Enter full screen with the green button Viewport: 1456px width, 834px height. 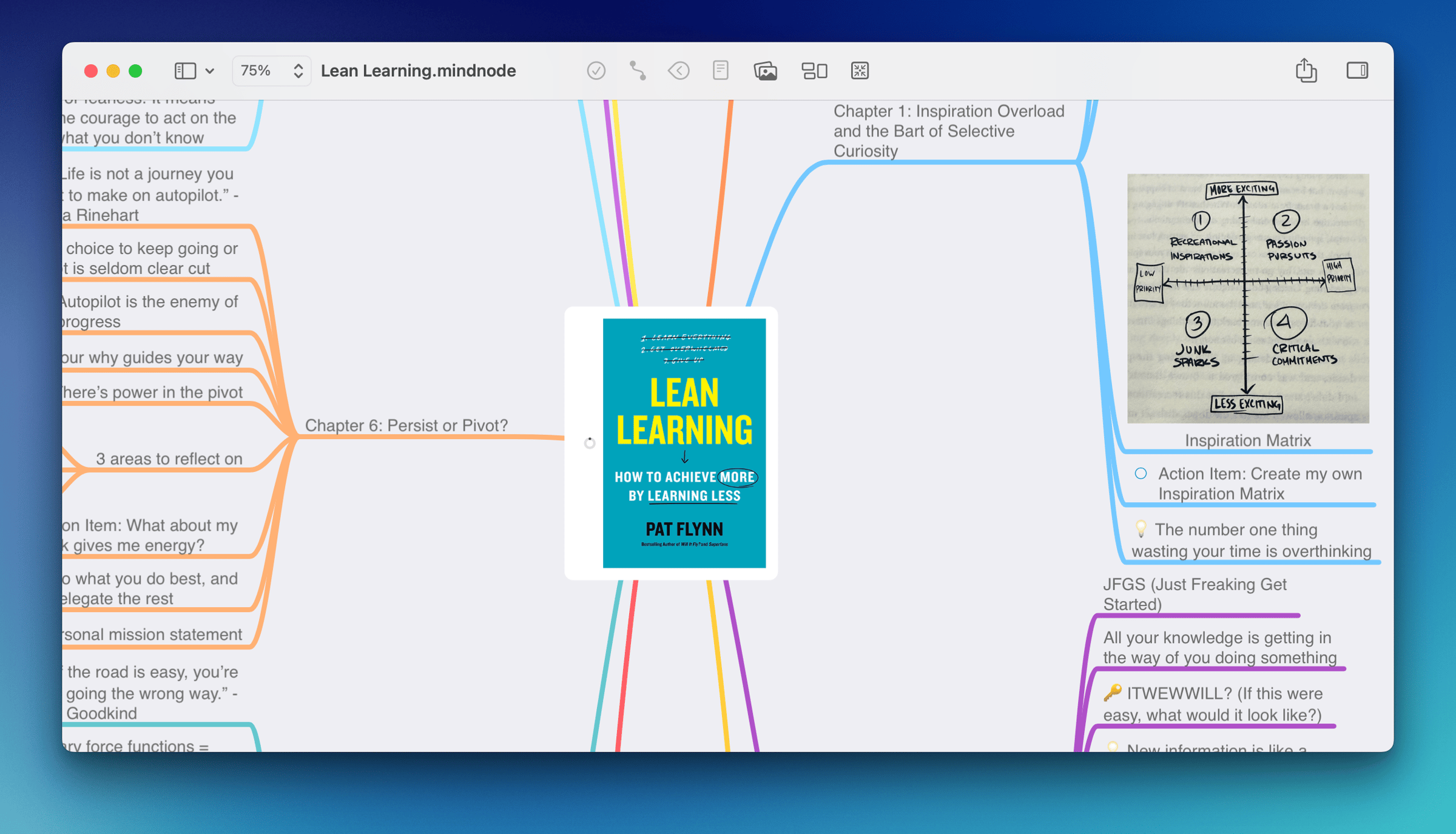coord(135,71)
